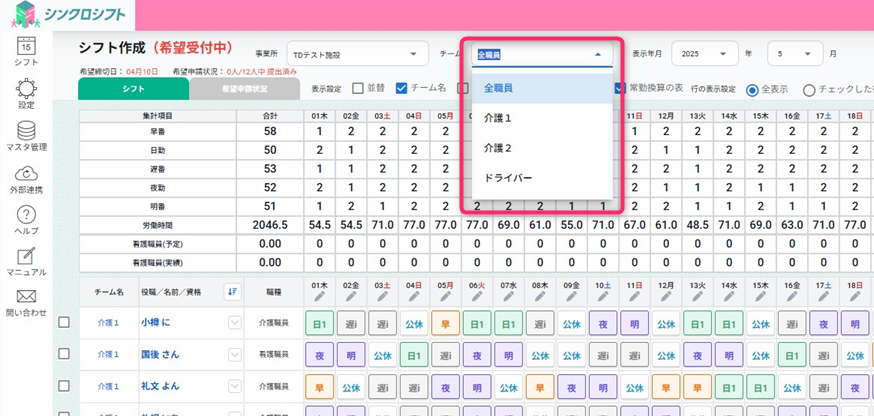This screenshot has height=416, width=874.
Task: Edit day 01木 with pencil icon
Action: (x=319, y=296)
